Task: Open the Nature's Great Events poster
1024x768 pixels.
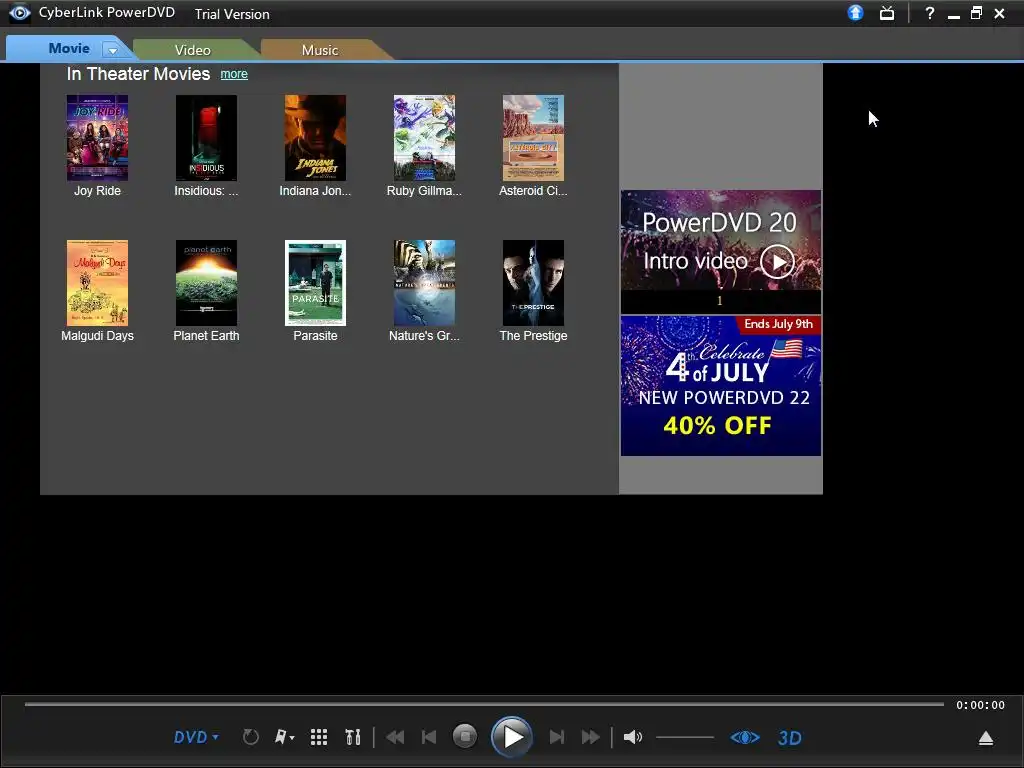Action: pyautogui.click(x=424, y=283)
